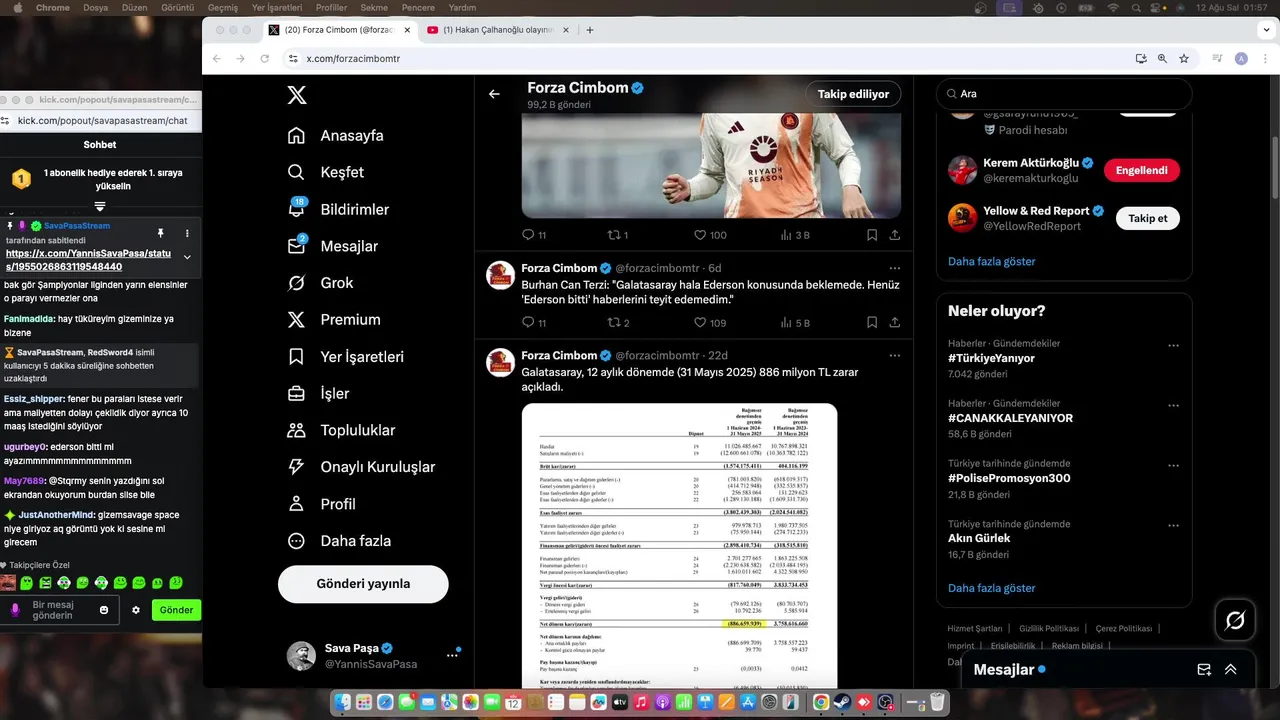Image resolution: width=1280 pixels, height=720 pixels.
Task: Bookmark this page with Chrome star
Action: coord(1184,59)
